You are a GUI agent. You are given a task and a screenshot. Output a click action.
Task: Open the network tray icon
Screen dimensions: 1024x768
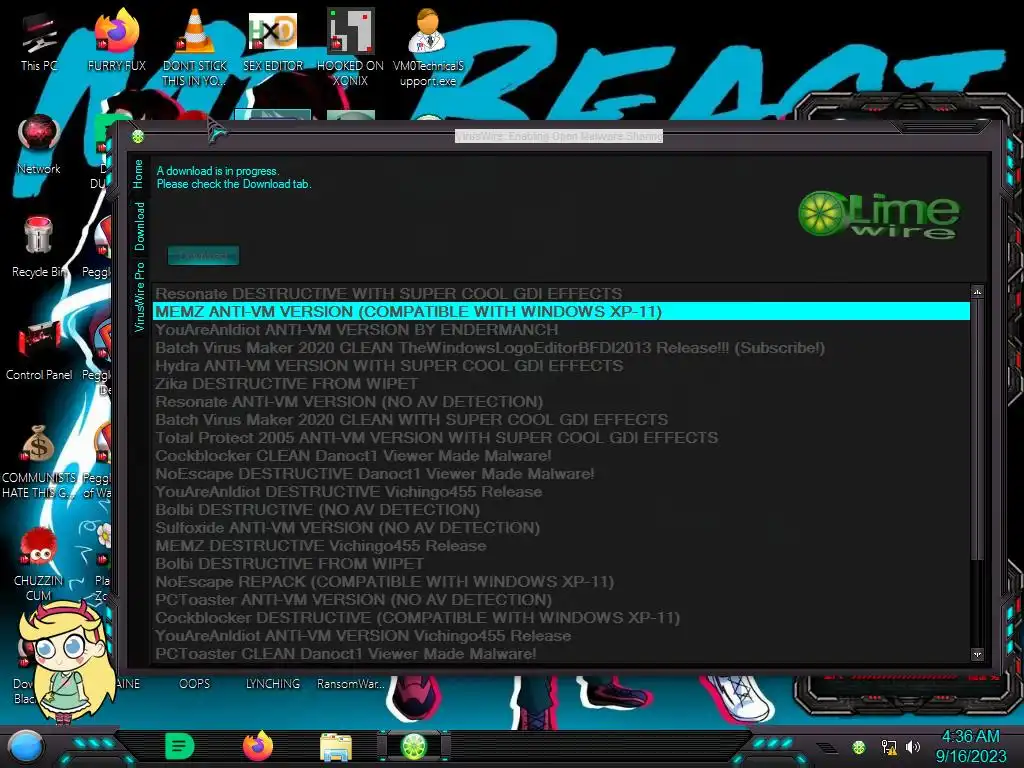tap(888, 747)
